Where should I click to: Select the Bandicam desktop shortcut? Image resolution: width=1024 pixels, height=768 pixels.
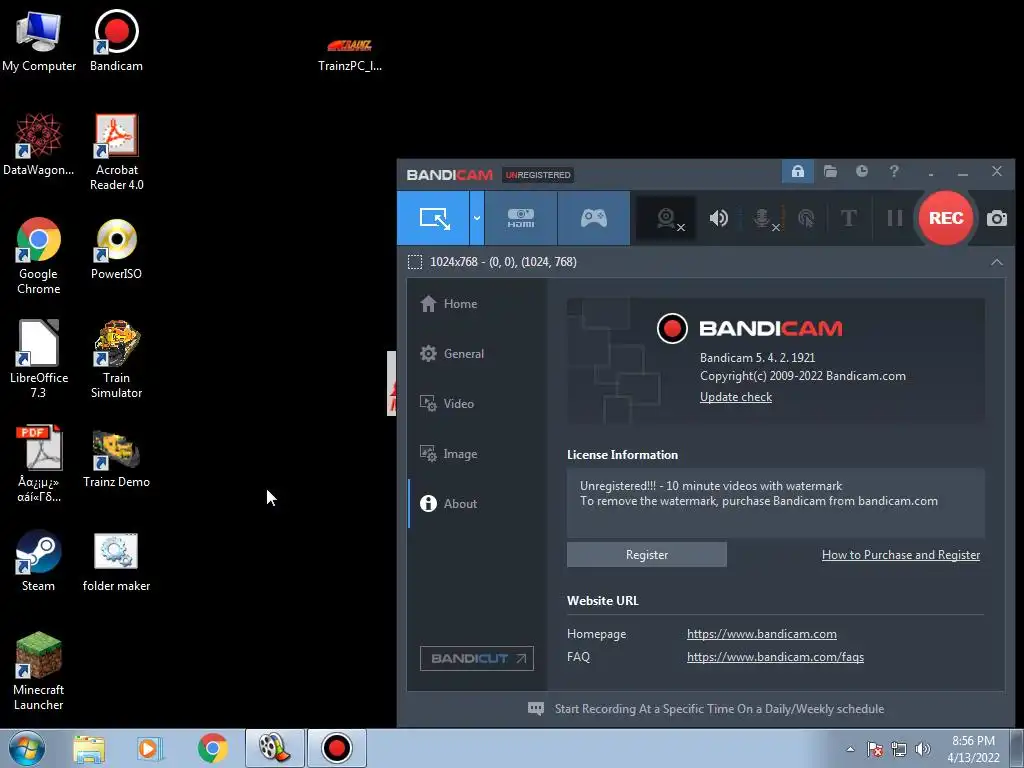pos(116,41)
